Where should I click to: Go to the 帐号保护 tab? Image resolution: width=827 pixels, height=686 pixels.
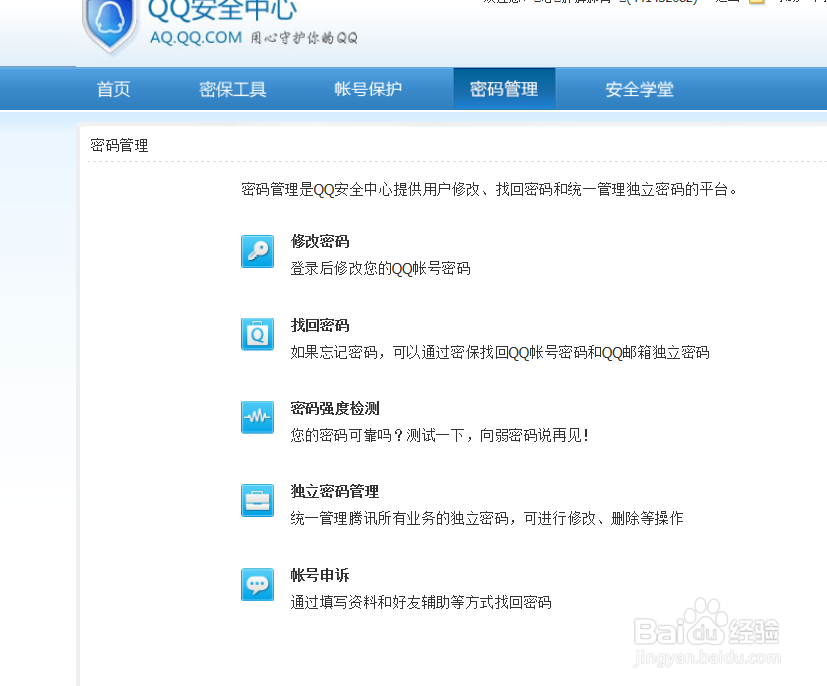click(x=368, y=88)
